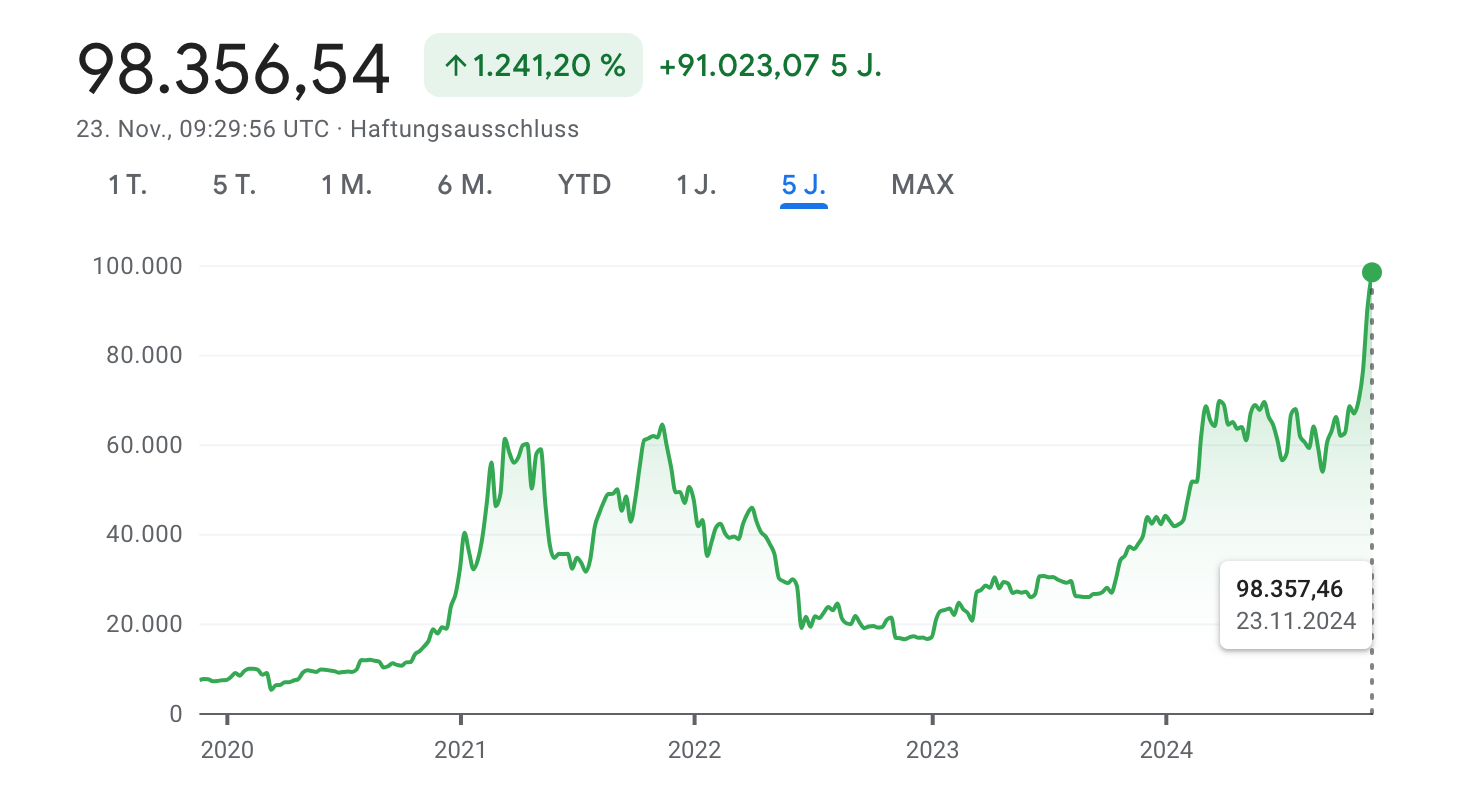Click the 23. Nov., 09:29:56 UTC timestamp

coord(202,129)
